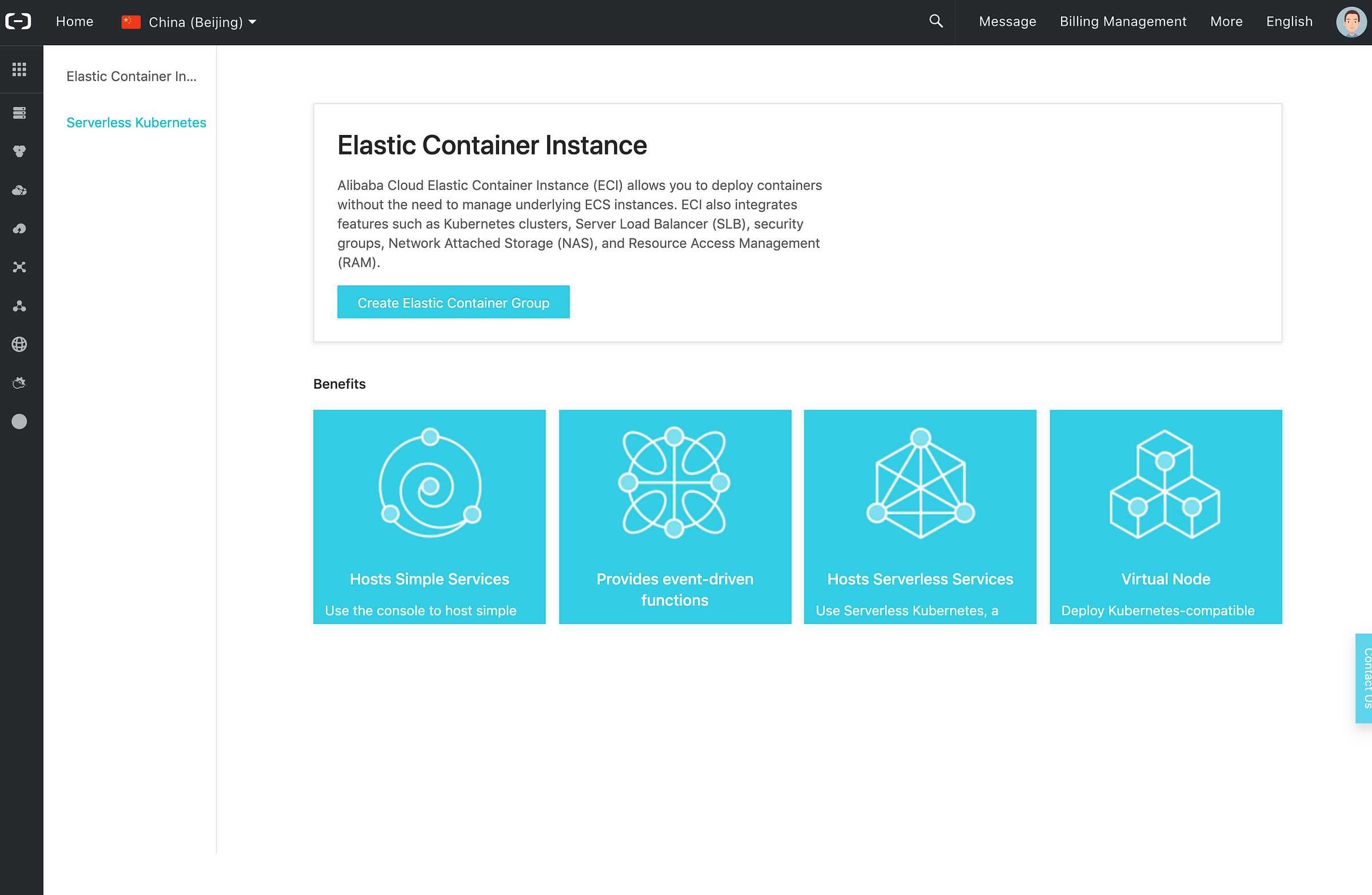Click the Kubernetes cluster node icon in sidebar

tap(19, 306)
